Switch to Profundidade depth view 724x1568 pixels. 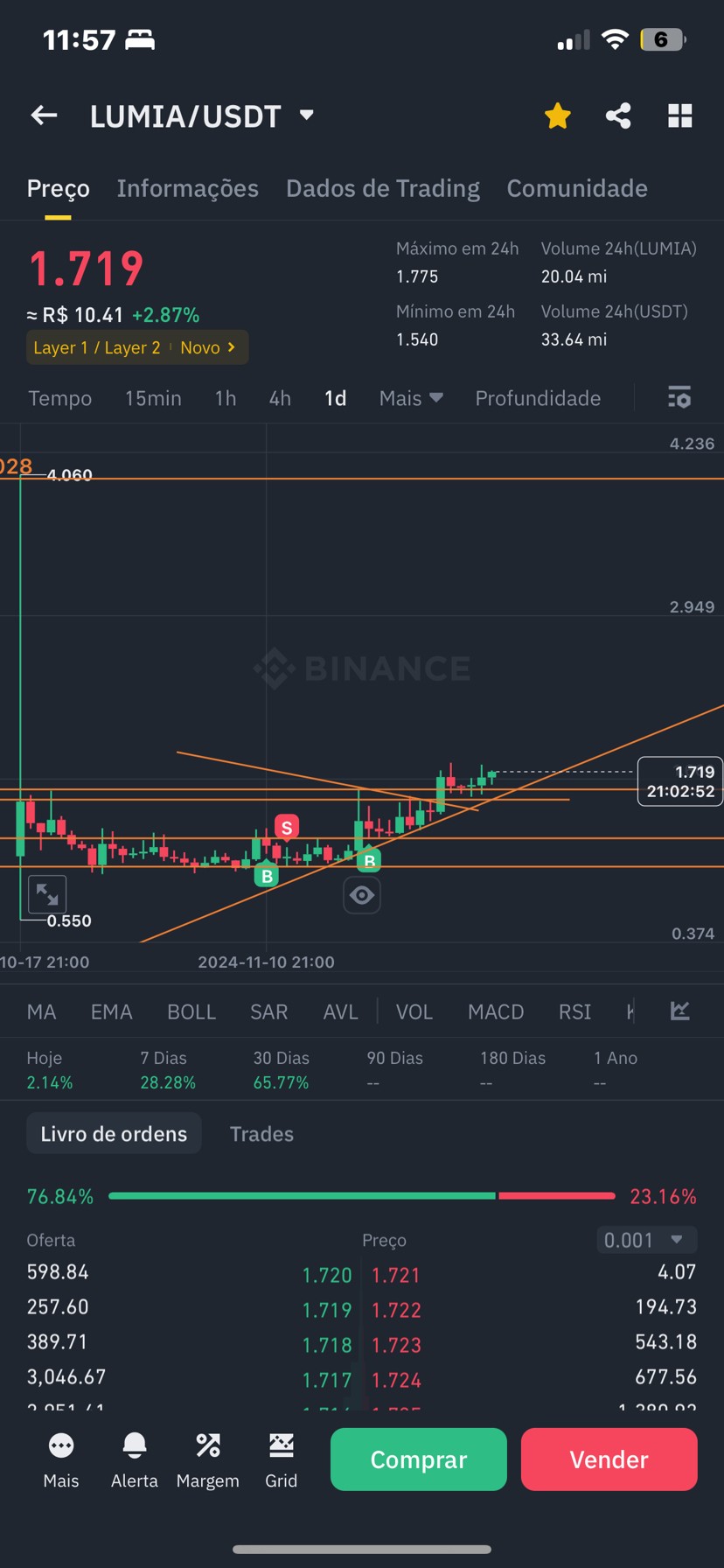538,398
